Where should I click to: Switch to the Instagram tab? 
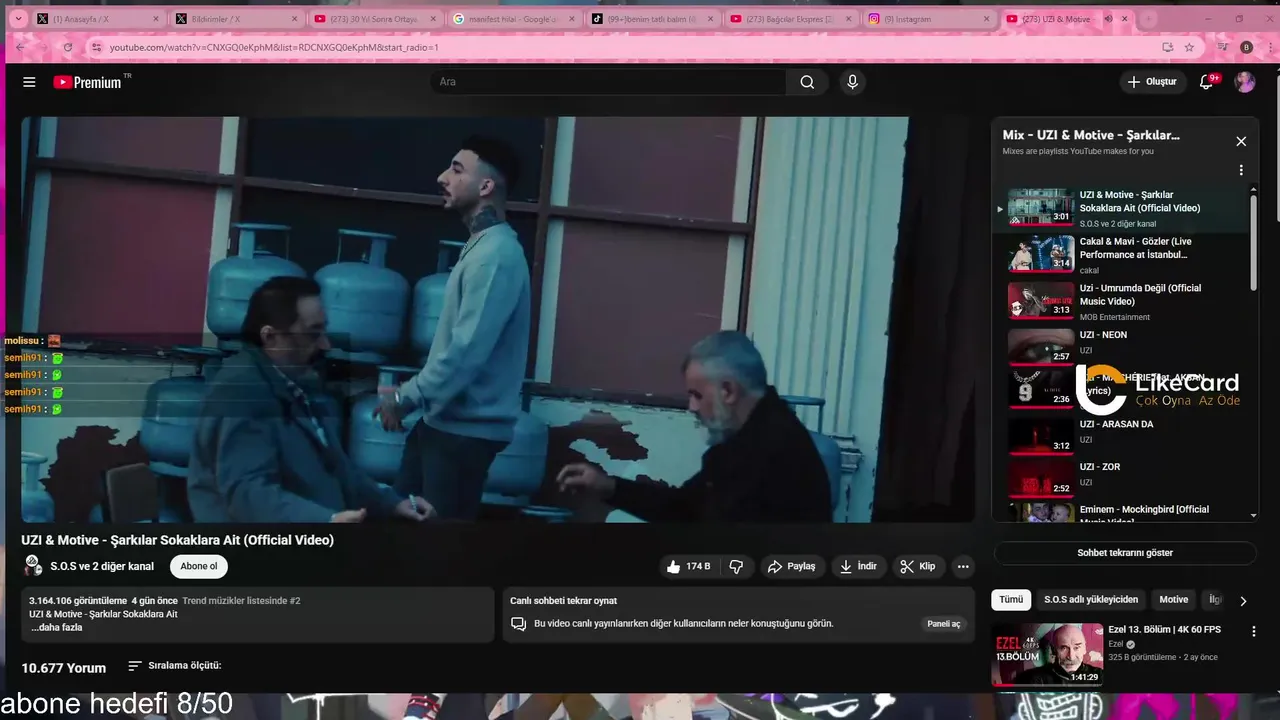927,19
